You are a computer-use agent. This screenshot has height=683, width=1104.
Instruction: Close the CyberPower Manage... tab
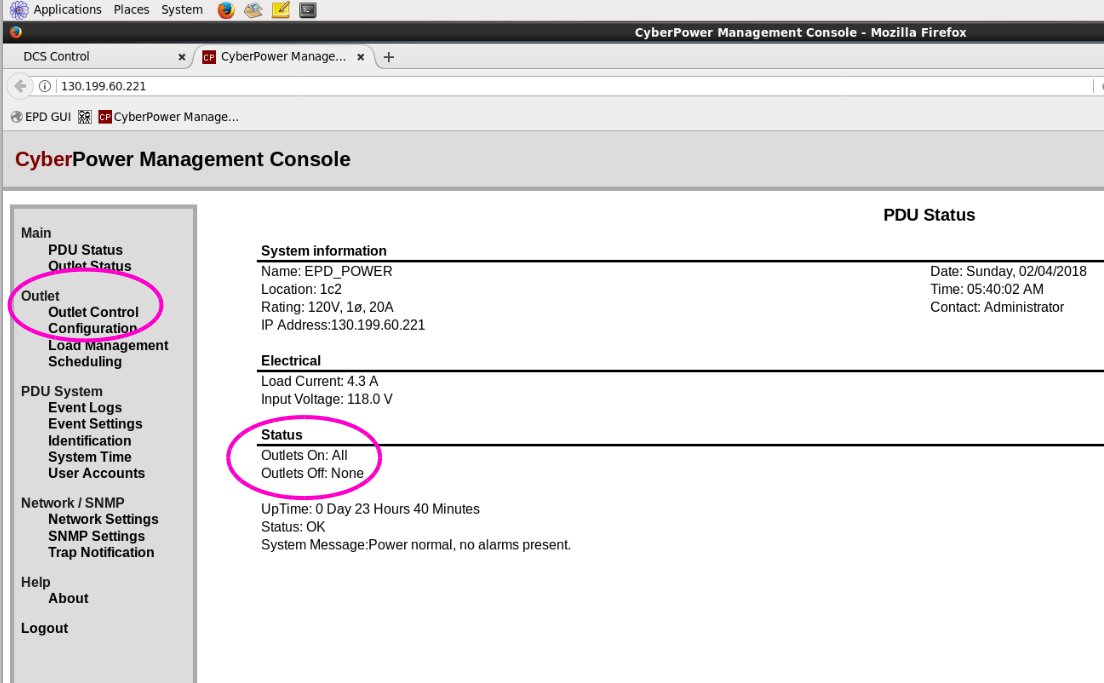[360, 57]
